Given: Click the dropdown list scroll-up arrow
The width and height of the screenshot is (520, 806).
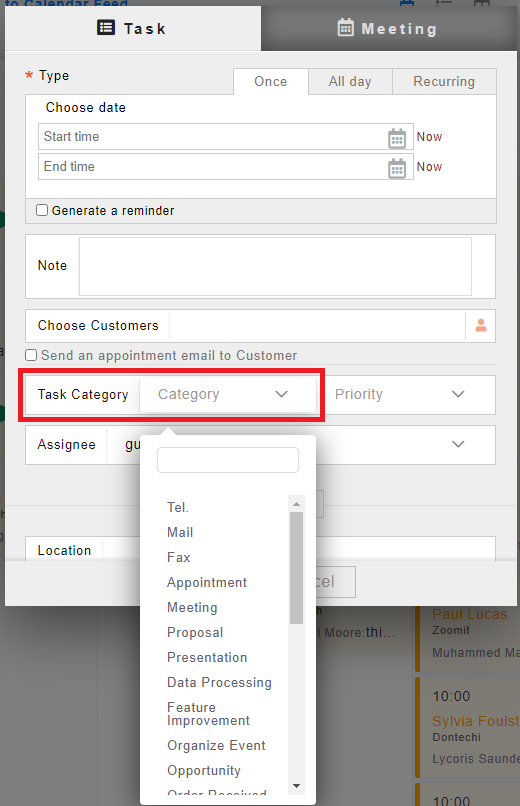Looking at the screenshot, I should [296, 504].
